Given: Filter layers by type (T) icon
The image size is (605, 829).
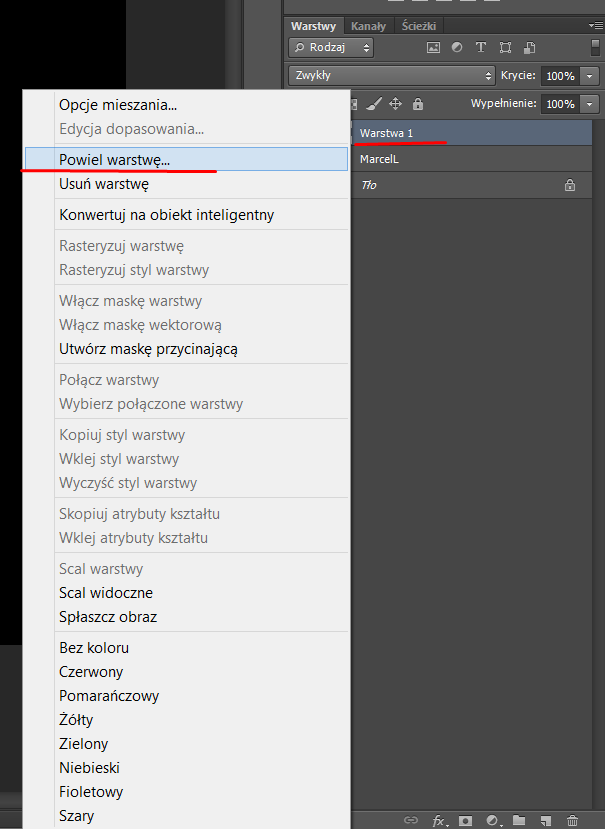Looking at the screenshot, I should [x=481, y=48].
